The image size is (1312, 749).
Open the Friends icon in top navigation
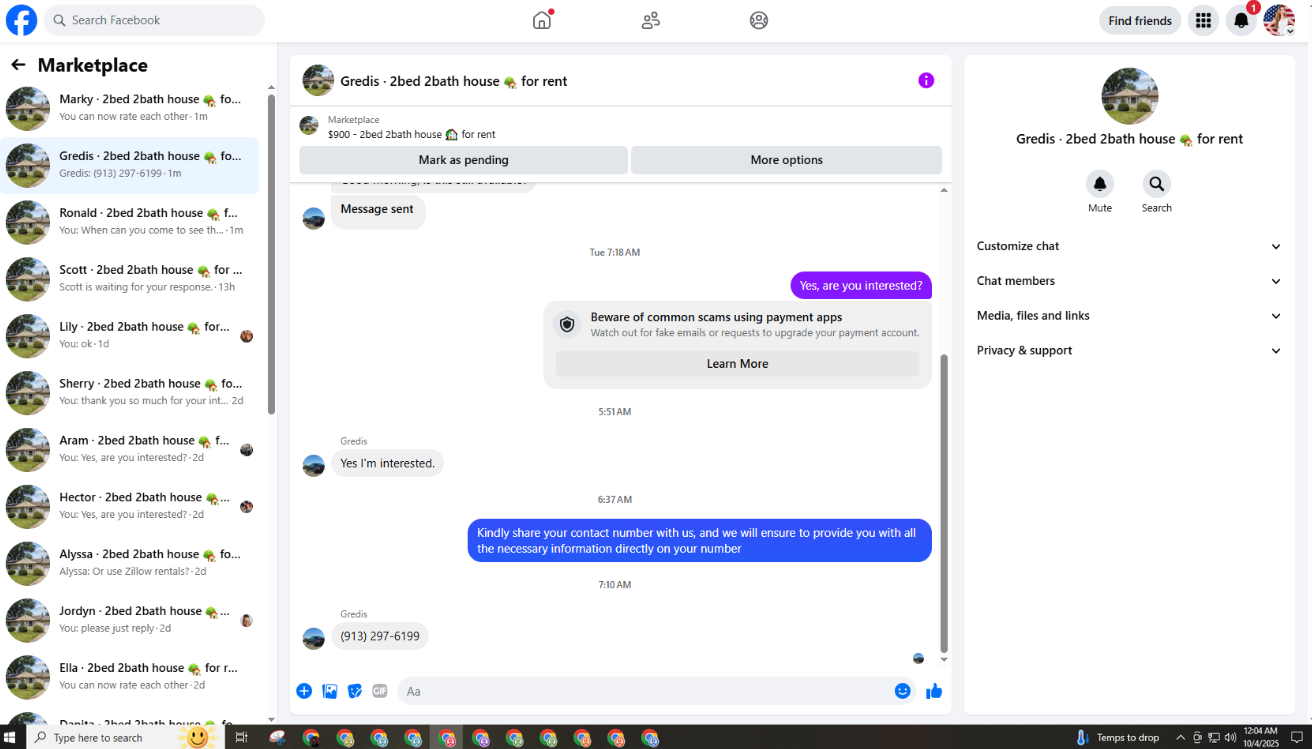tap(651, 20)
